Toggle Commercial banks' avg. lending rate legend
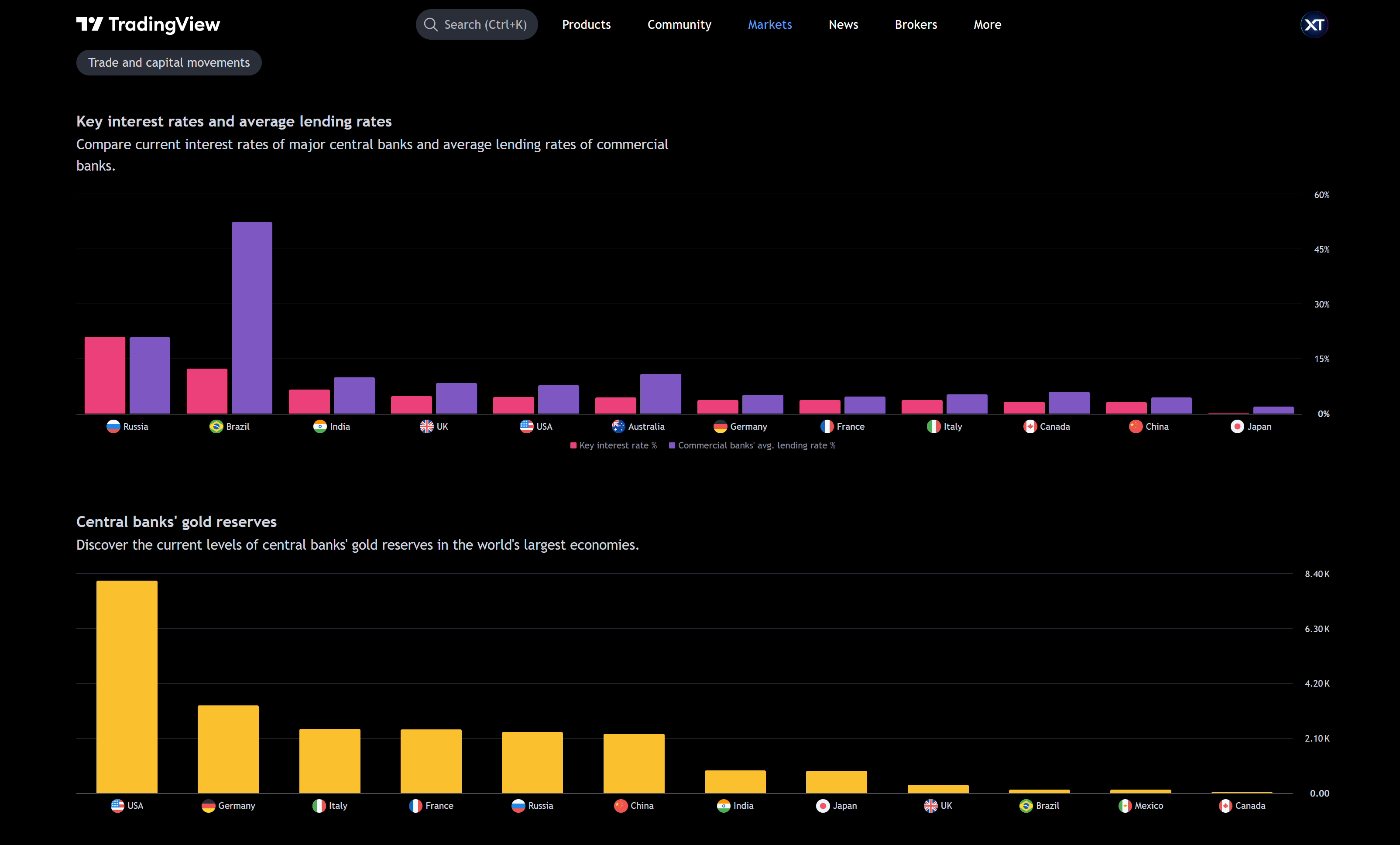This screenshot has height=845, width=1400. click(x=752, y=445)
